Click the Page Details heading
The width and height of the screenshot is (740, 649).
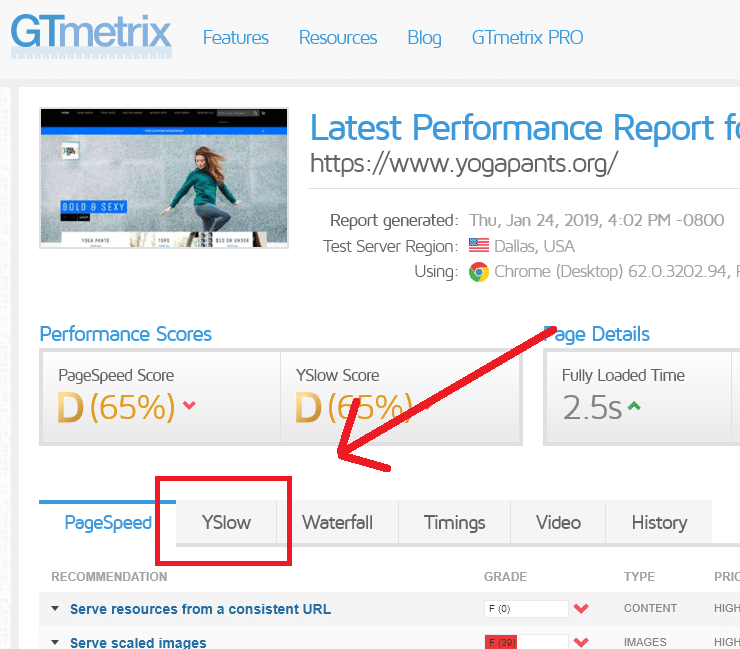(x=597, y=334)
